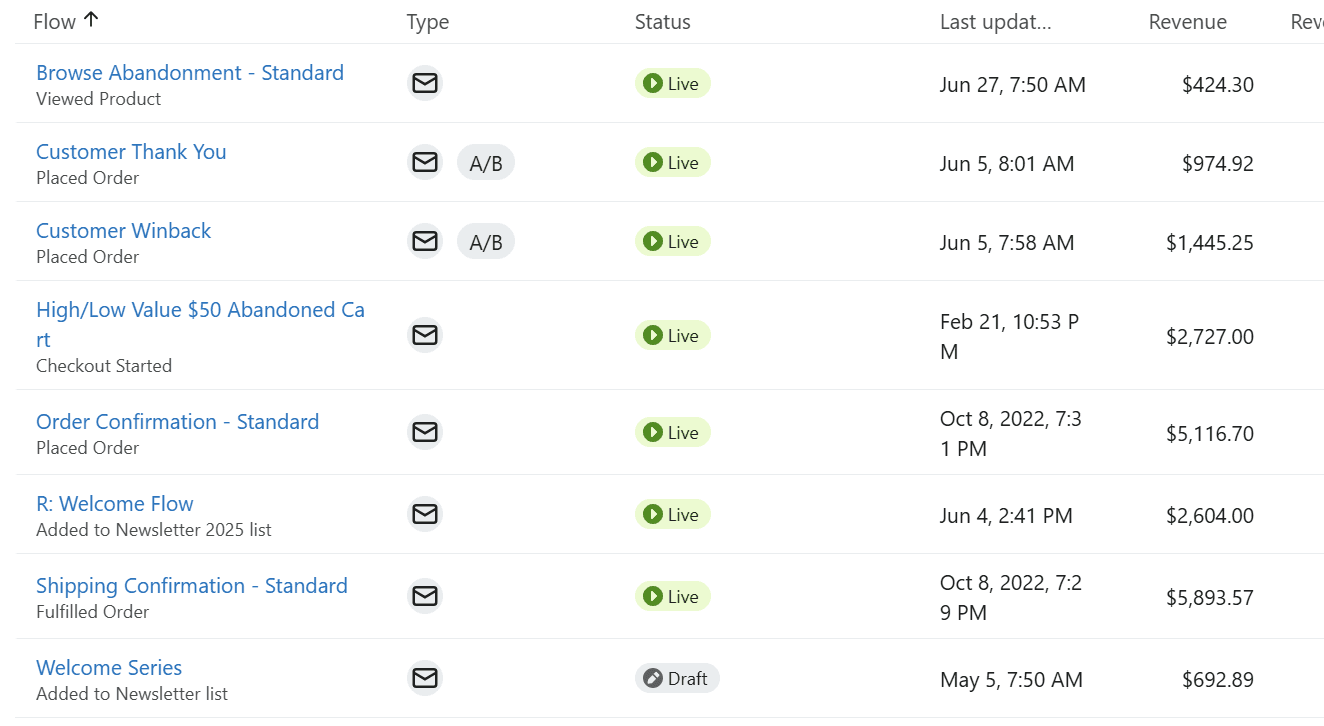Click the email icon beside Order Confirmation - Standard
The width and height of the screenshot is (1324, 726).
424,432
